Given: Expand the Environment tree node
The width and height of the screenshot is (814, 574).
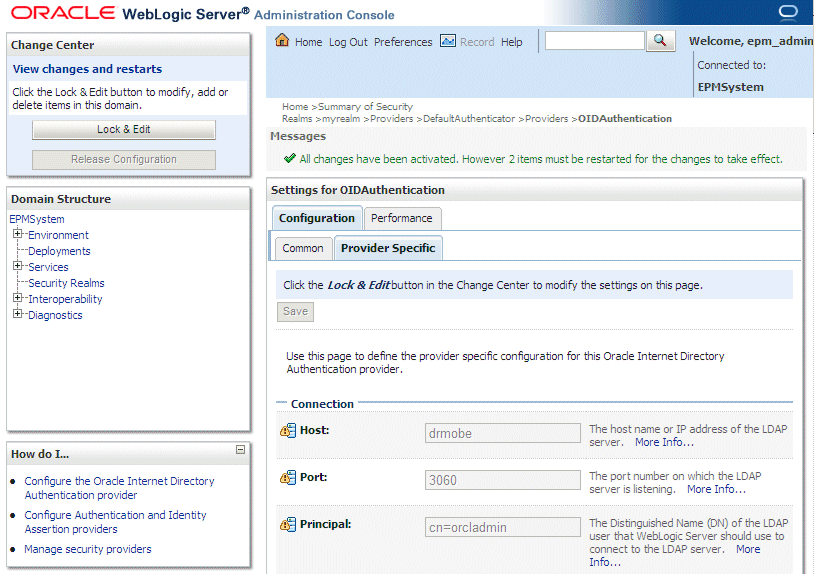Looking at the screenshot, I should (x=18, y=234).
